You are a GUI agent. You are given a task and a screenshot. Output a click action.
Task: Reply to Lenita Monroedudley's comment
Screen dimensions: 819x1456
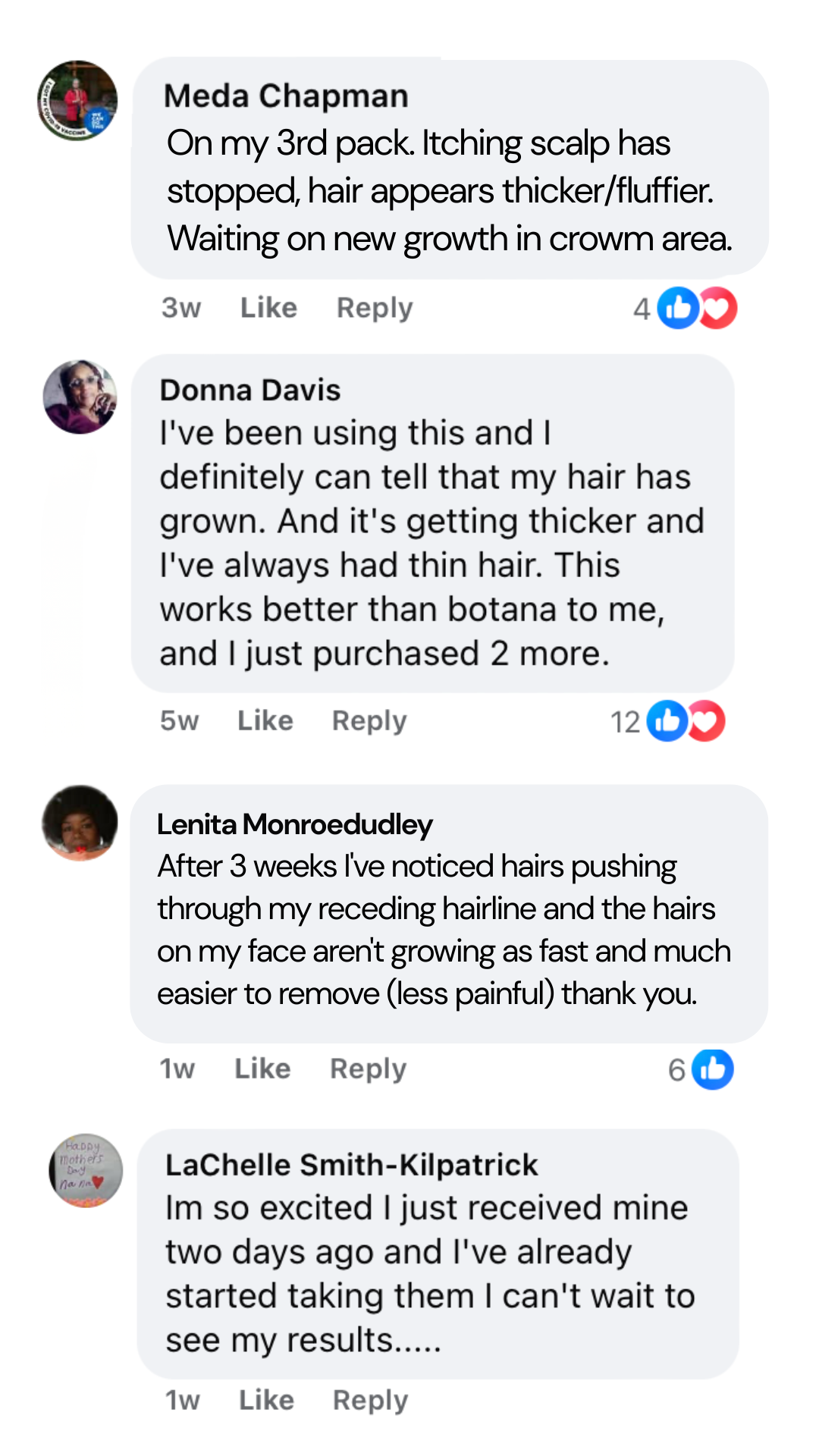(x=368, y=1069)
